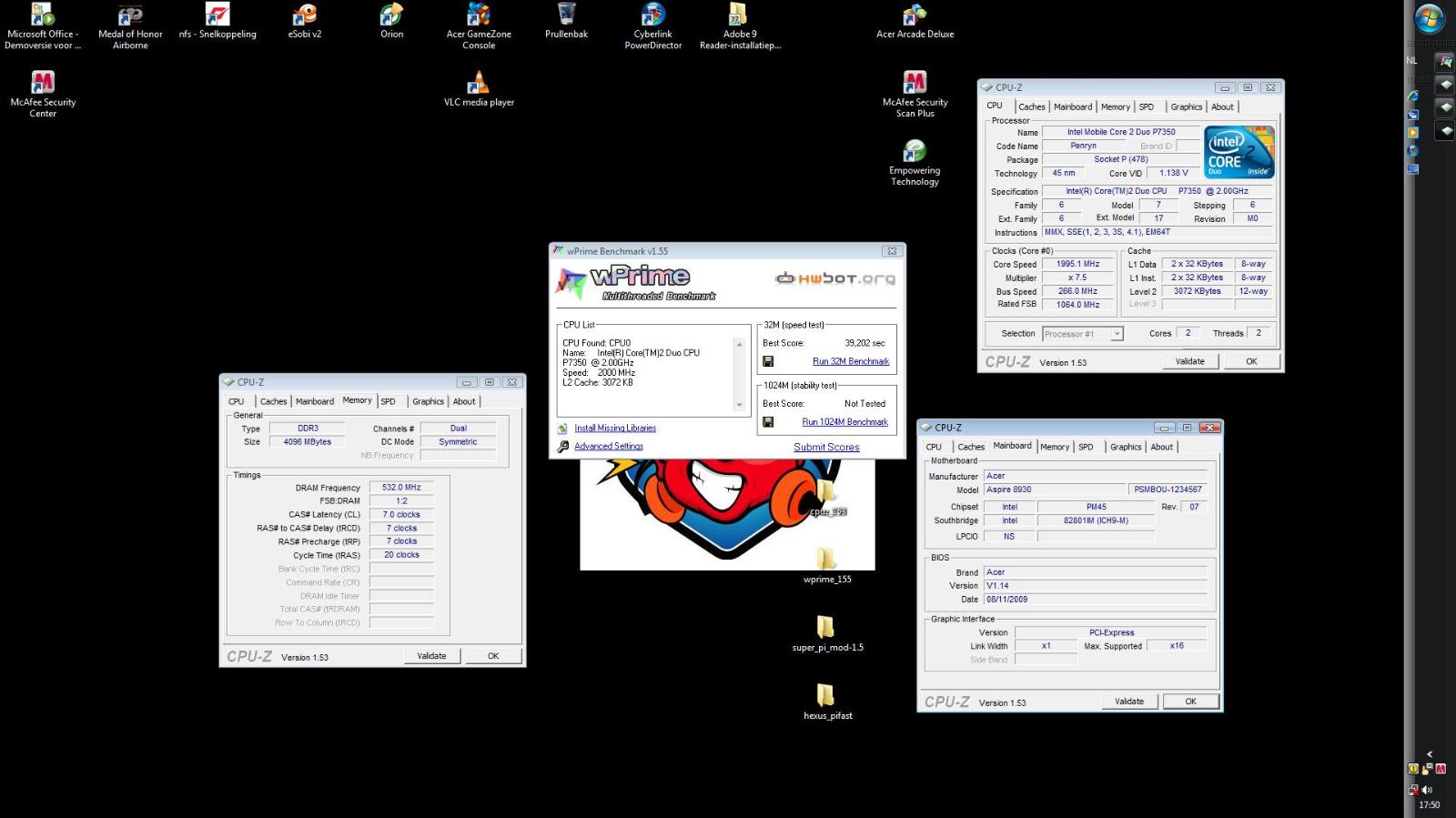
Task: Open McAfee Security Scan Plus icon
Action: click(915, 95)
